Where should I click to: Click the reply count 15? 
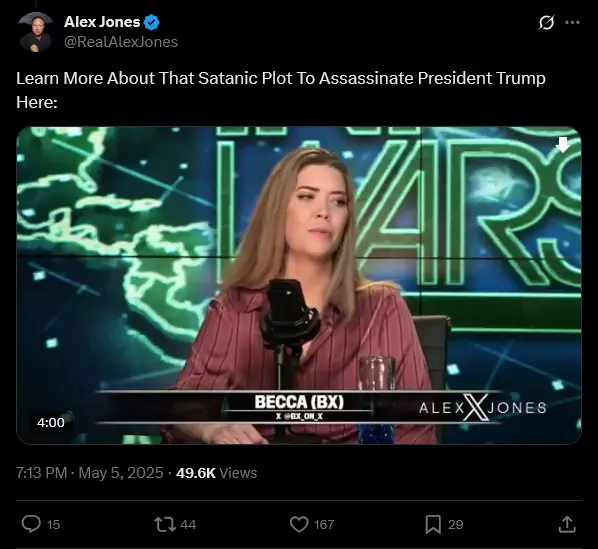[x=53, y=525]
